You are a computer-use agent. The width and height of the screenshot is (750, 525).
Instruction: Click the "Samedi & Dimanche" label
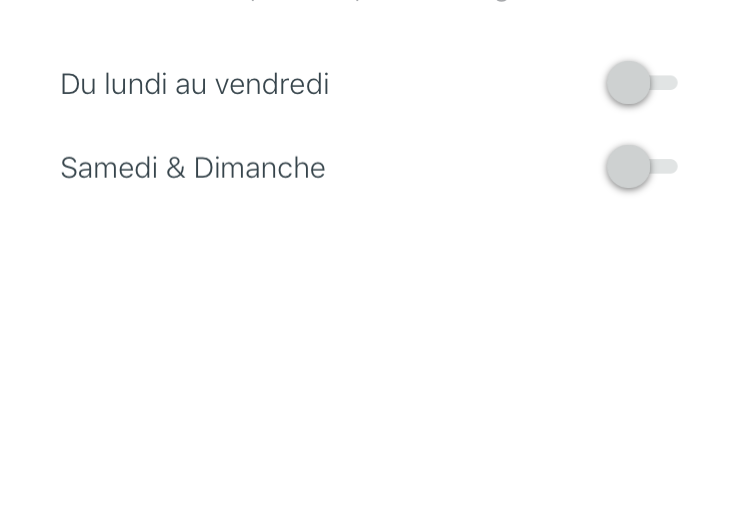coord(192,168)
